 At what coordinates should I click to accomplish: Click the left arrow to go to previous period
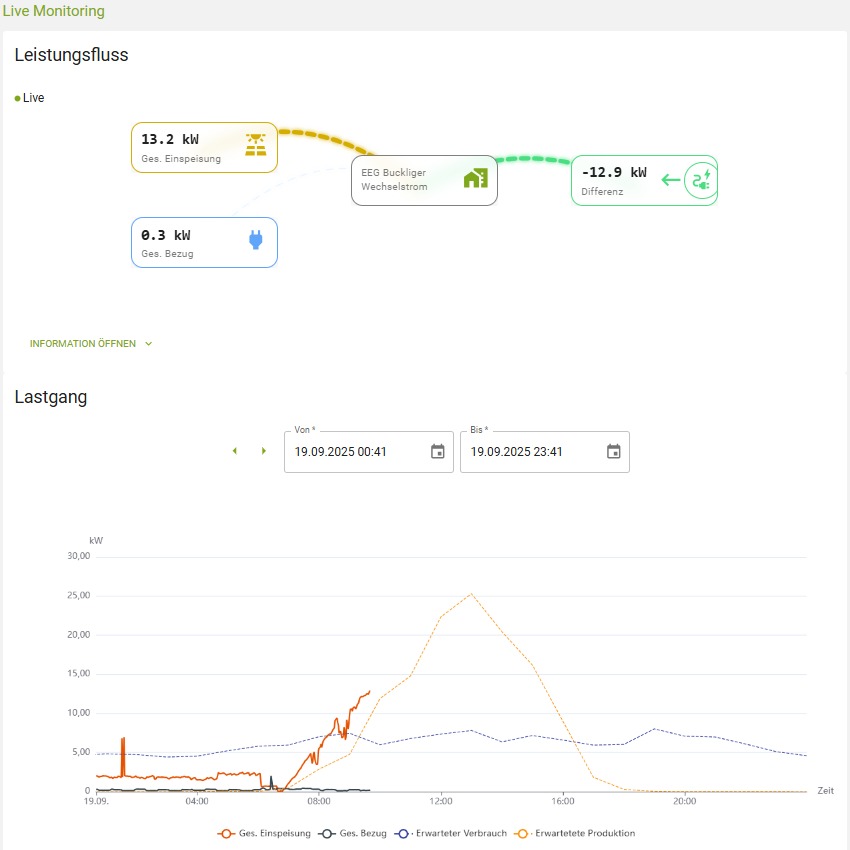point(235,451)
